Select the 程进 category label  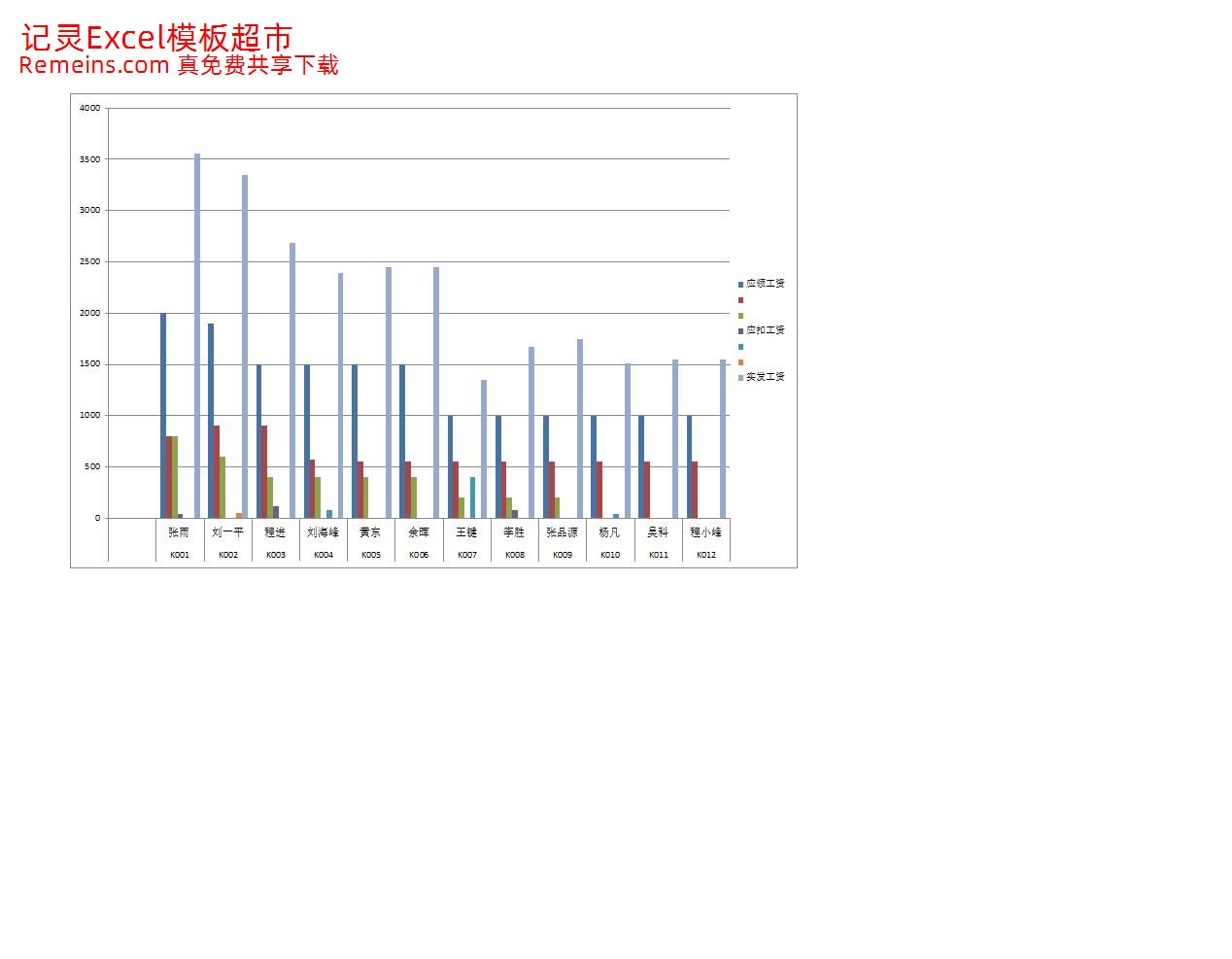click(275, 532)
